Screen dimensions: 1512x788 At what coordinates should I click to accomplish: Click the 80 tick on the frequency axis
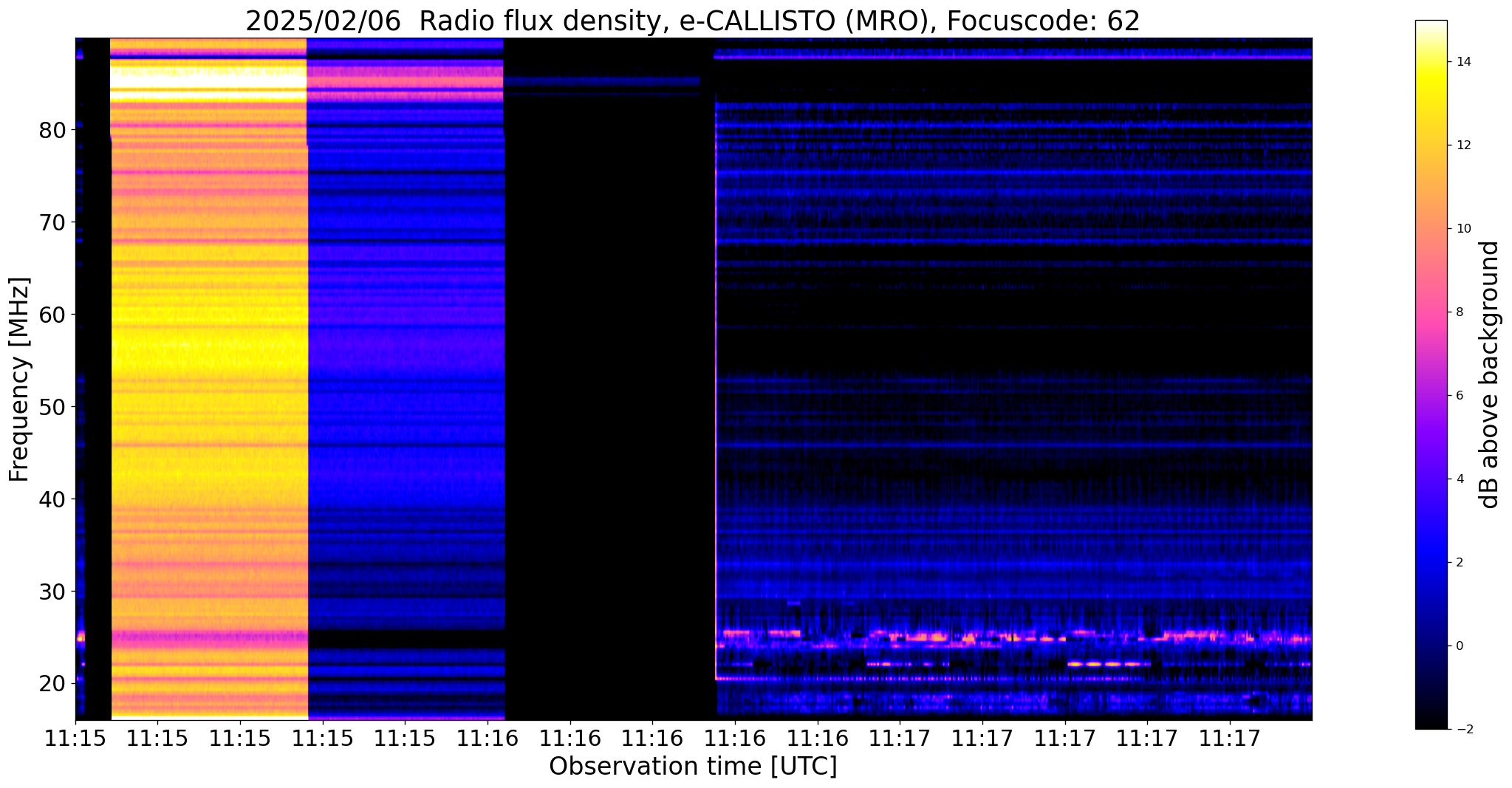(53, 131)
